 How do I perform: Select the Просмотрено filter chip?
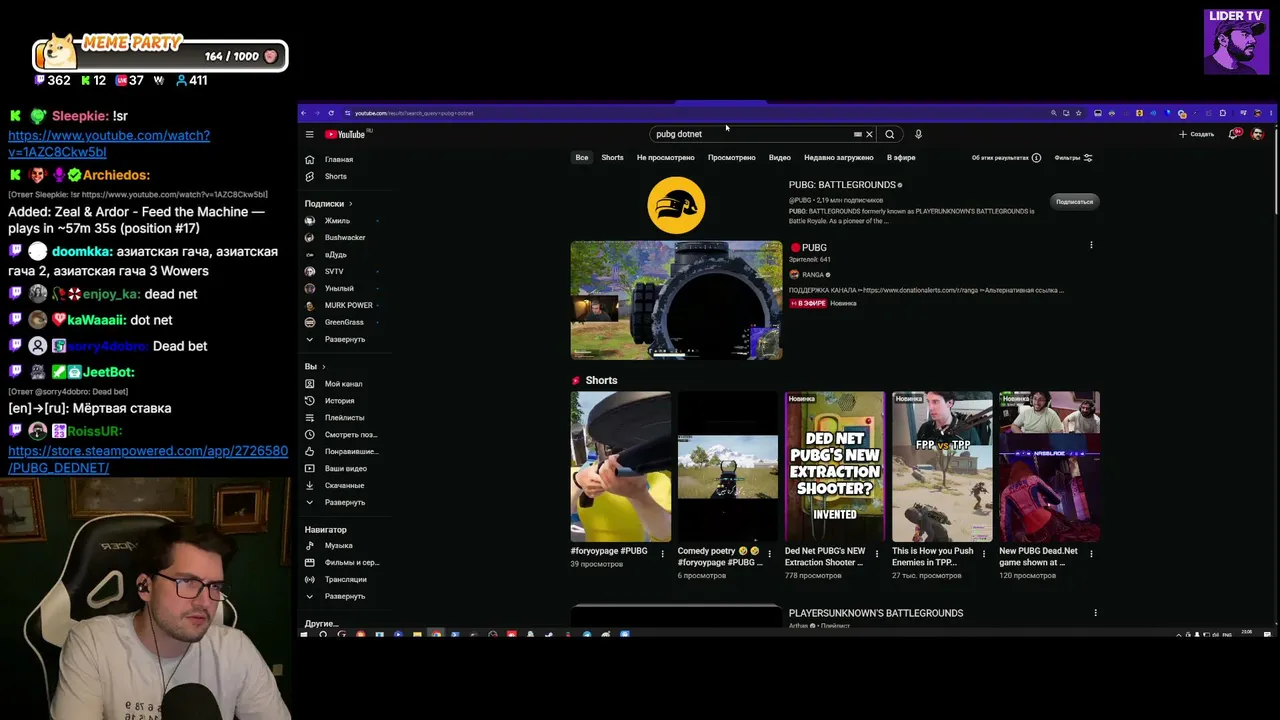point(732,158)
